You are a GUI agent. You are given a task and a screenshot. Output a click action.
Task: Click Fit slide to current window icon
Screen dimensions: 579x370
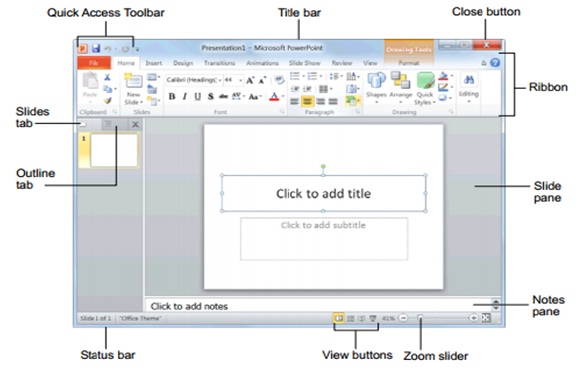486,318
